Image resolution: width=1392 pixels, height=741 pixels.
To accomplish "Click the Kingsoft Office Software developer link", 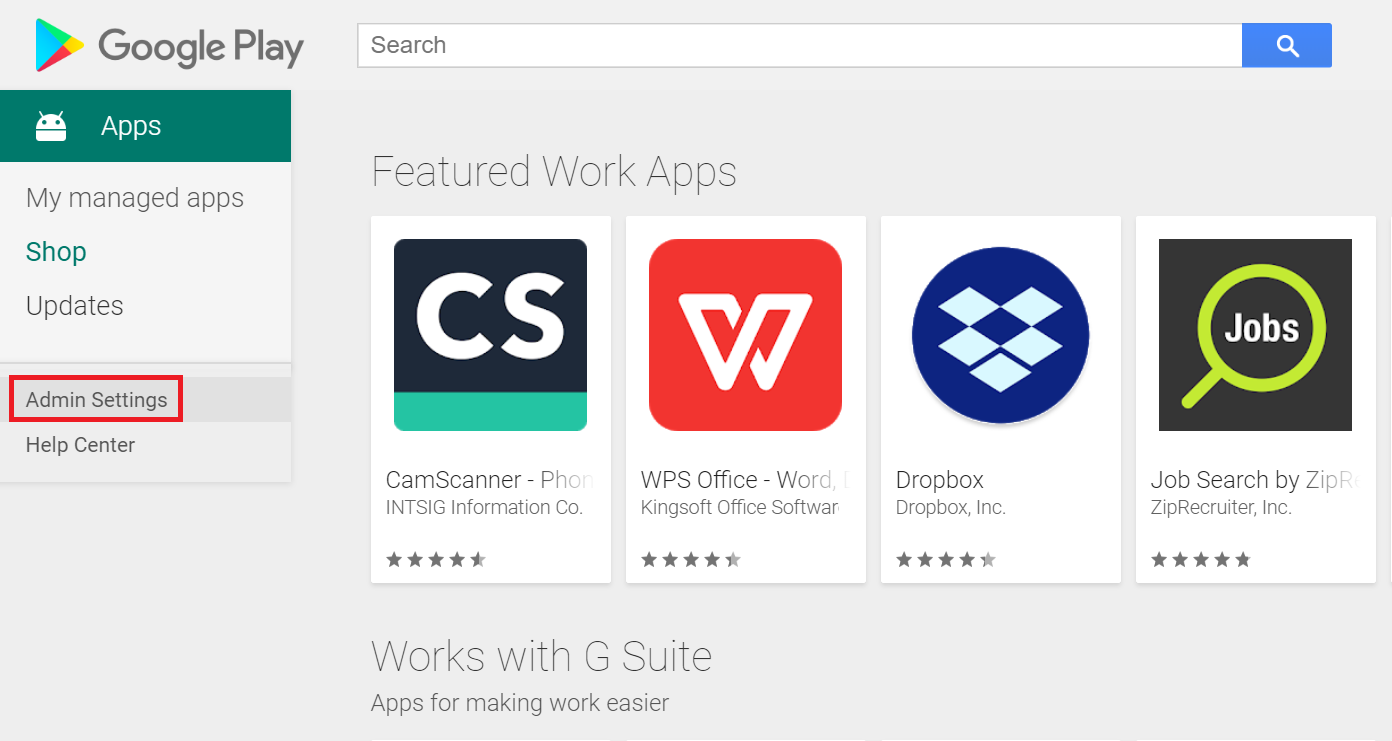I will point(739,508).
